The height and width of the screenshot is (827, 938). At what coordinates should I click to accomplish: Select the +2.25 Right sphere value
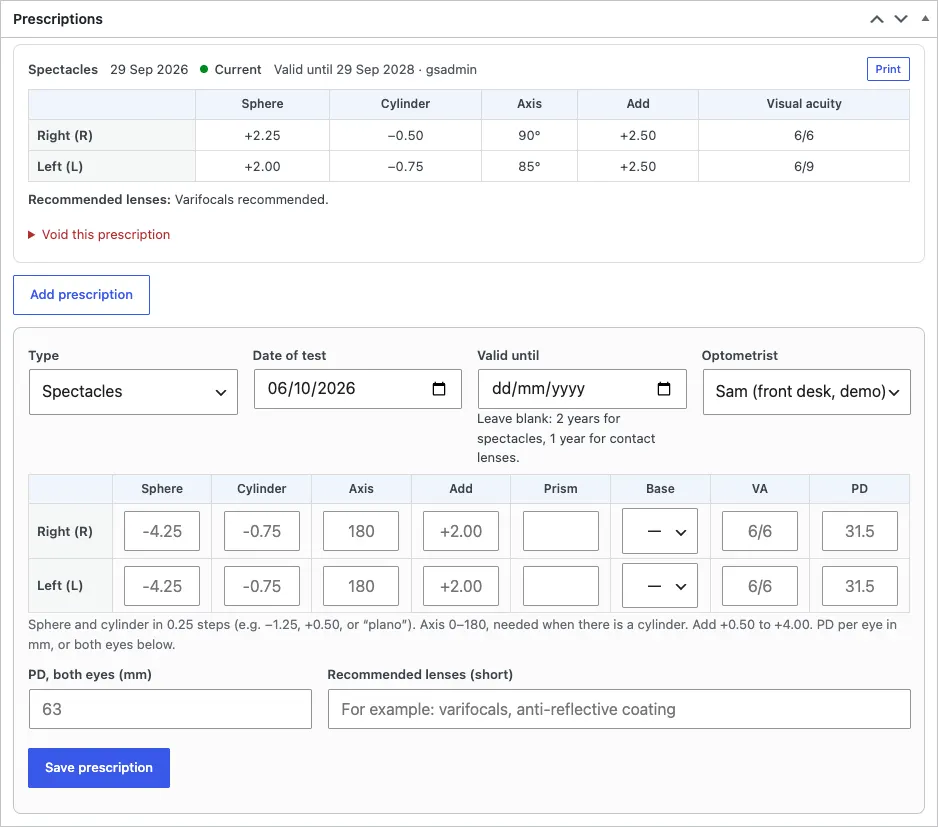[262, 136]
